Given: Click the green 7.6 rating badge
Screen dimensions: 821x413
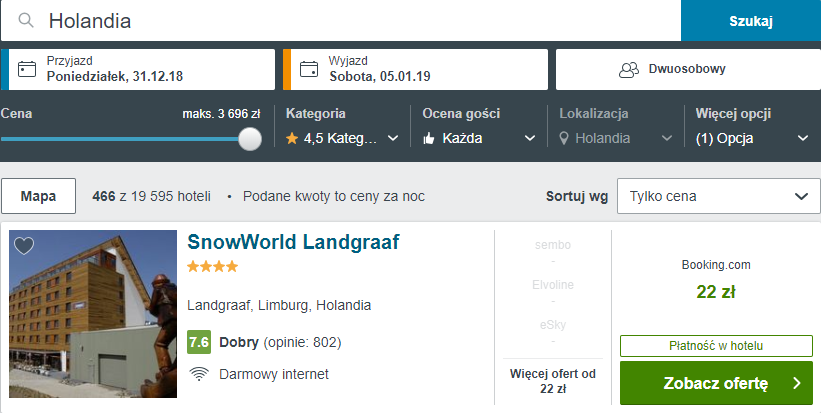Looking at the screenshot, I should pos(199,342).
